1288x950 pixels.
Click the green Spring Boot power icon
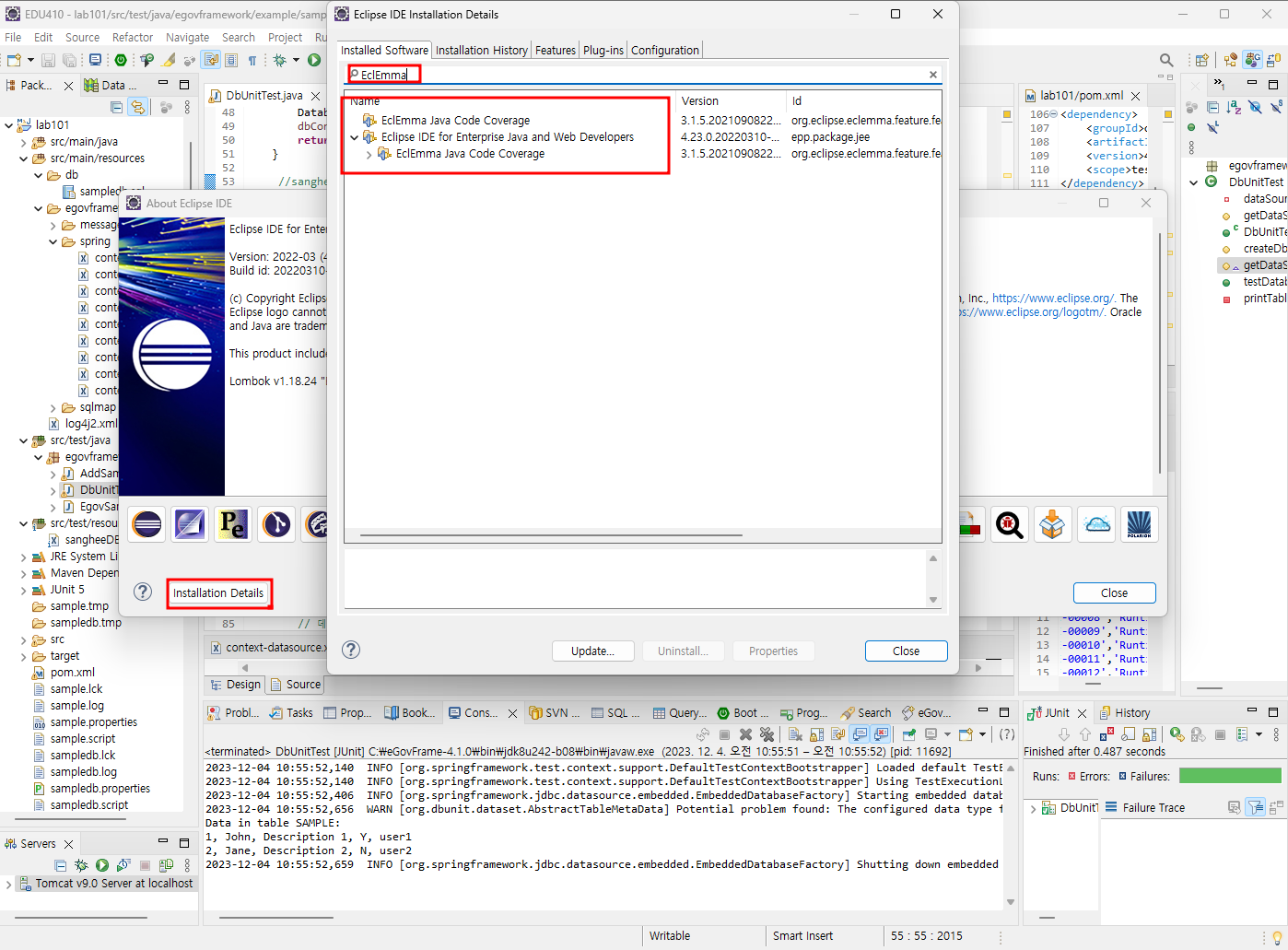click(121, 60)
